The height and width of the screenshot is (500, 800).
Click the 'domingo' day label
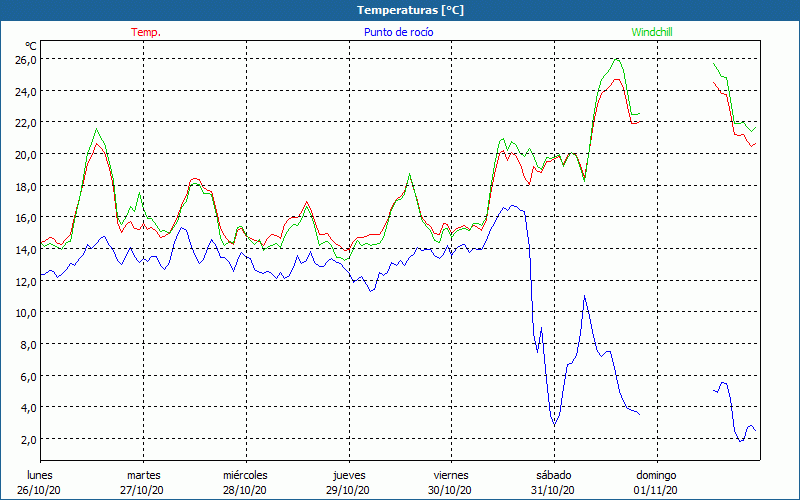(x=656, y=475)
